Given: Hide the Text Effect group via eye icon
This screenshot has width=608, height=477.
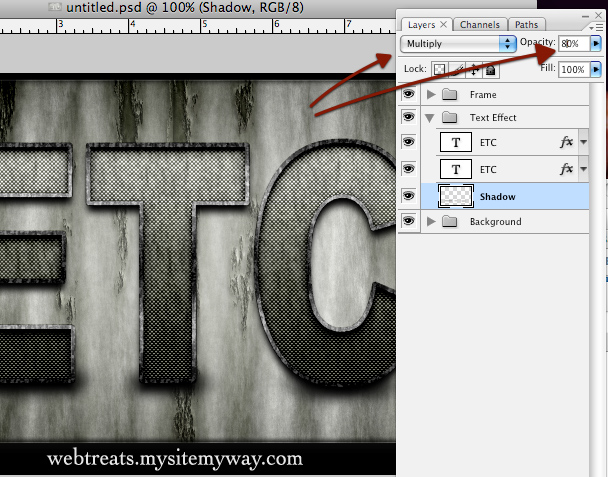Looking at the screenshot, I should tap(408, 117).
